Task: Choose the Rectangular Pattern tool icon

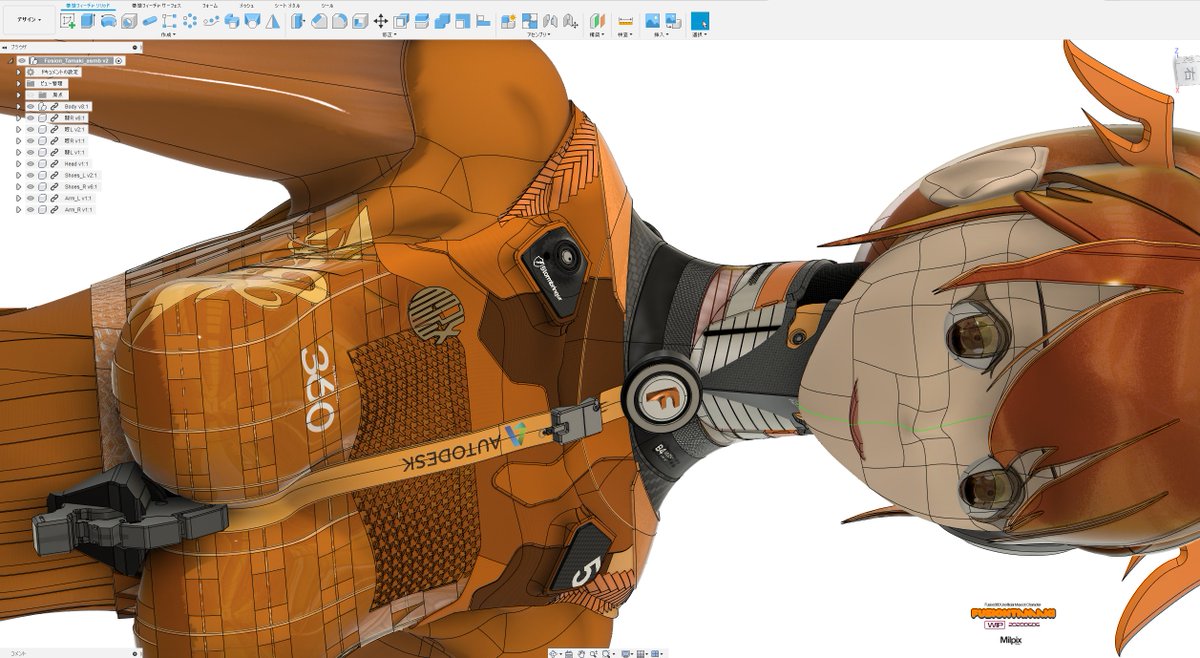Action: [169, 21]
